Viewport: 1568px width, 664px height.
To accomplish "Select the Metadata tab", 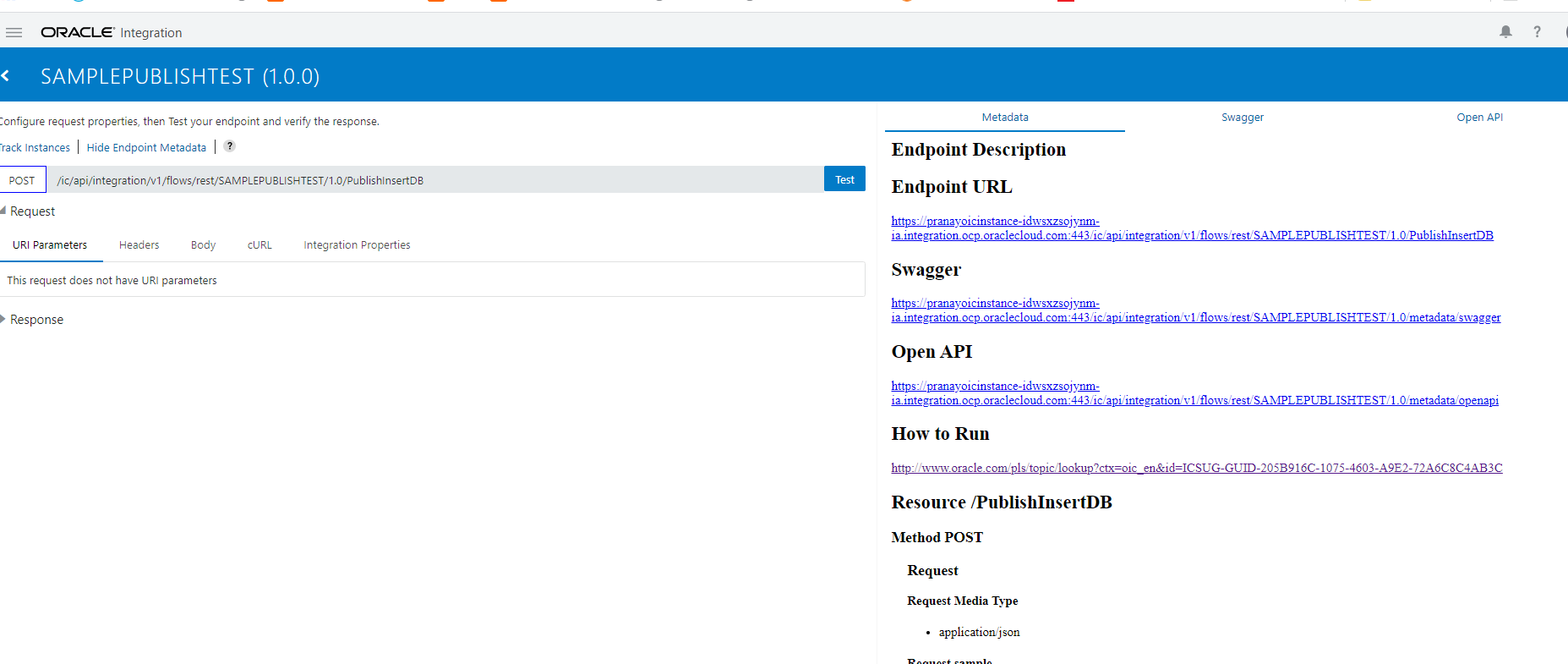I will tap(1005, 118).
